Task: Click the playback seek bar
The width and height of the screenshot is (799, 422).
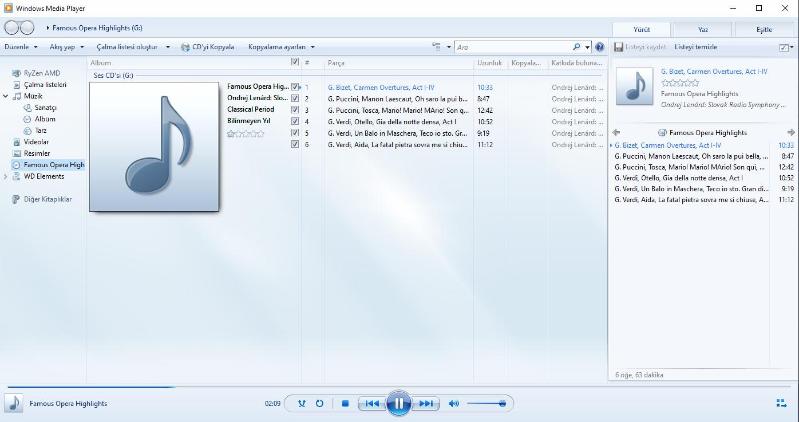Action: [x=399, y=387]
